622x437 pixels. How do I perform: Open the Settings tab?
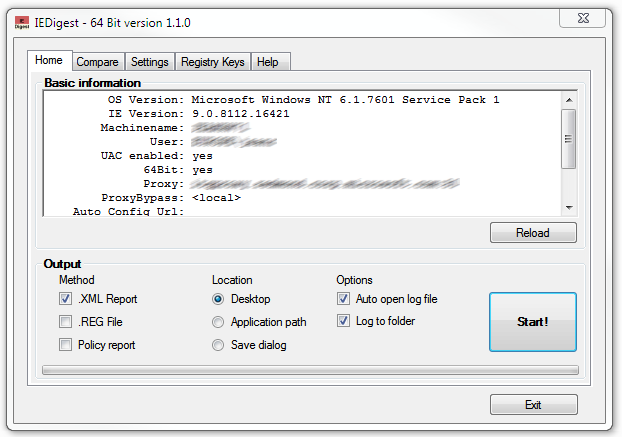pos(150,62)
